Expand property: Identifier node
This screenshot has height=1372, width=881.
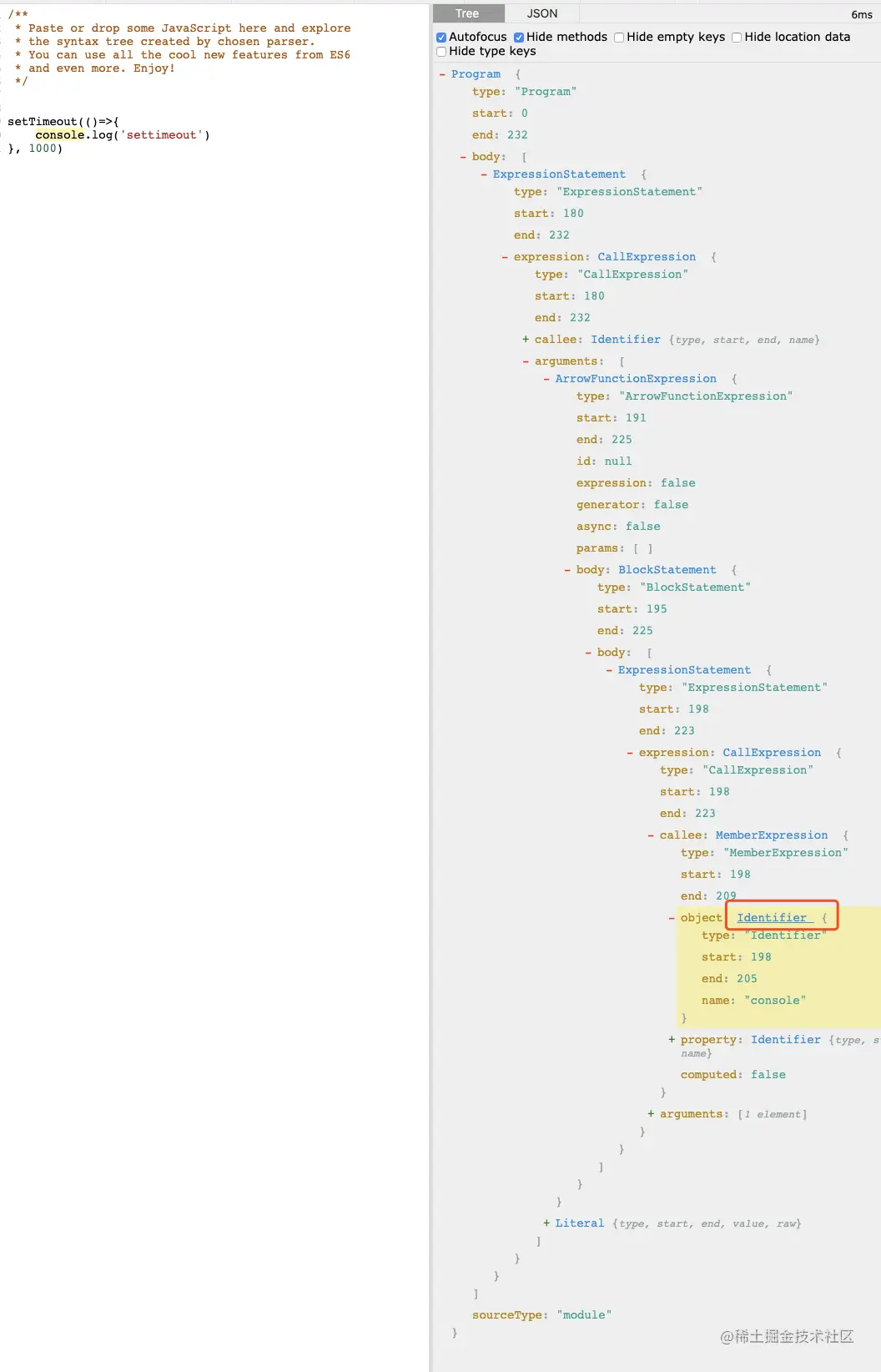click(672, 1040)
